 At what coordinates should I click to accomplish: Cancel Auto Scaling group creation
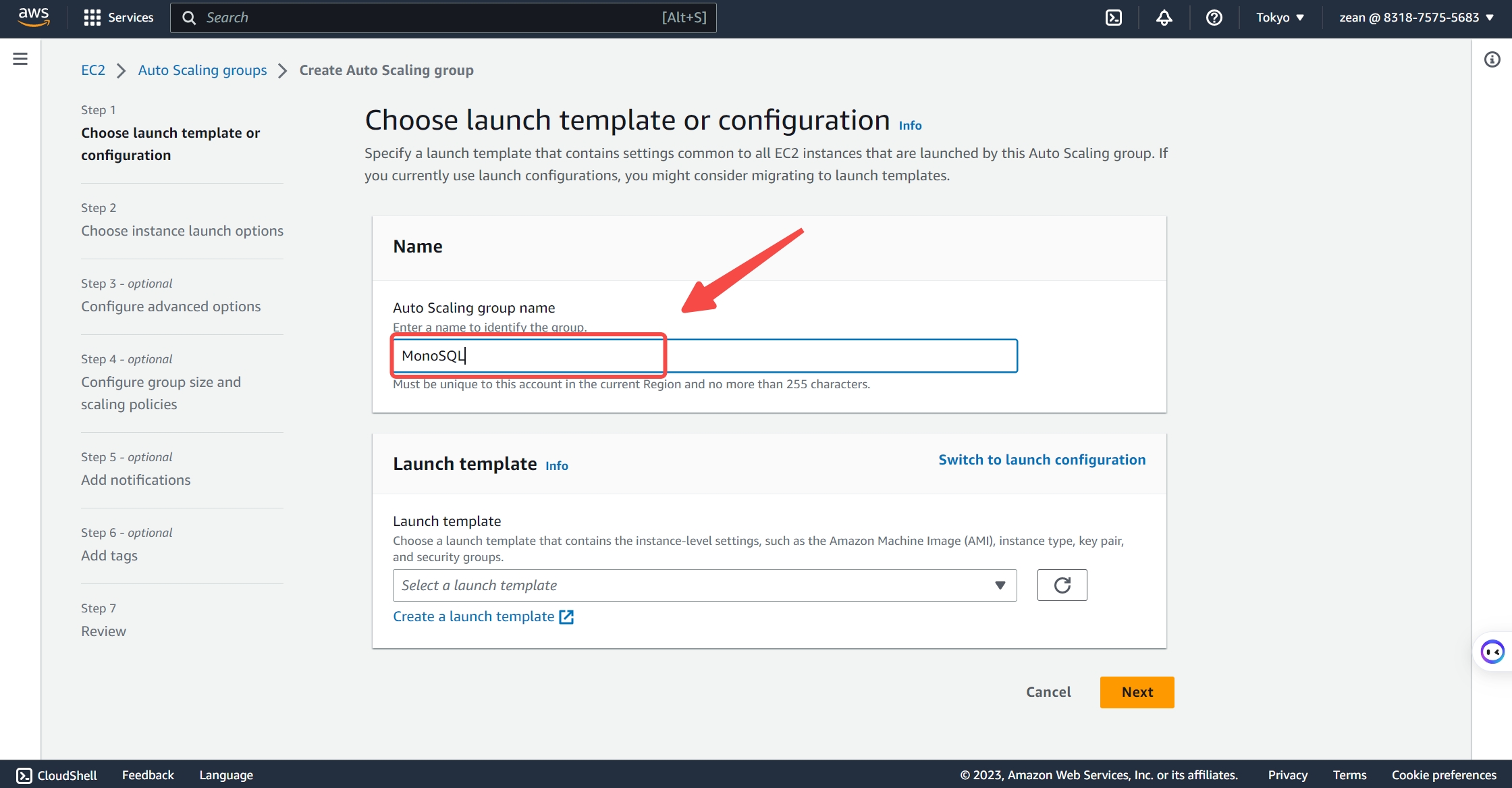(x=1048, y=692)
